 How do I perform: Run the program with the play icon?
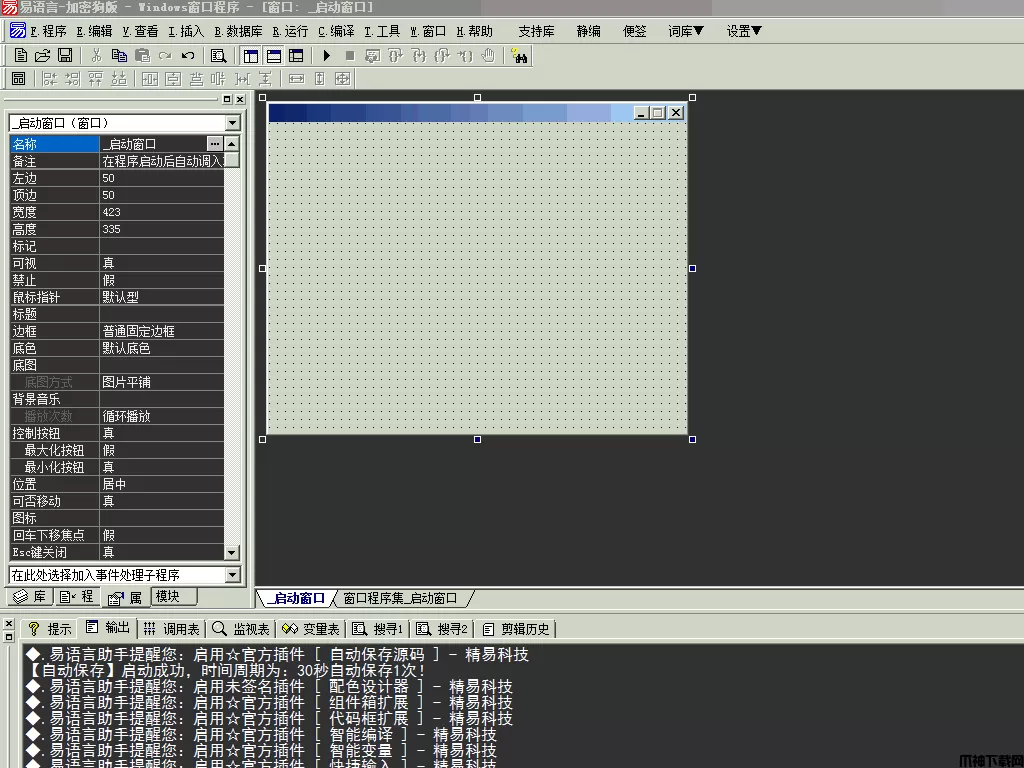click(x=326, y=56)
